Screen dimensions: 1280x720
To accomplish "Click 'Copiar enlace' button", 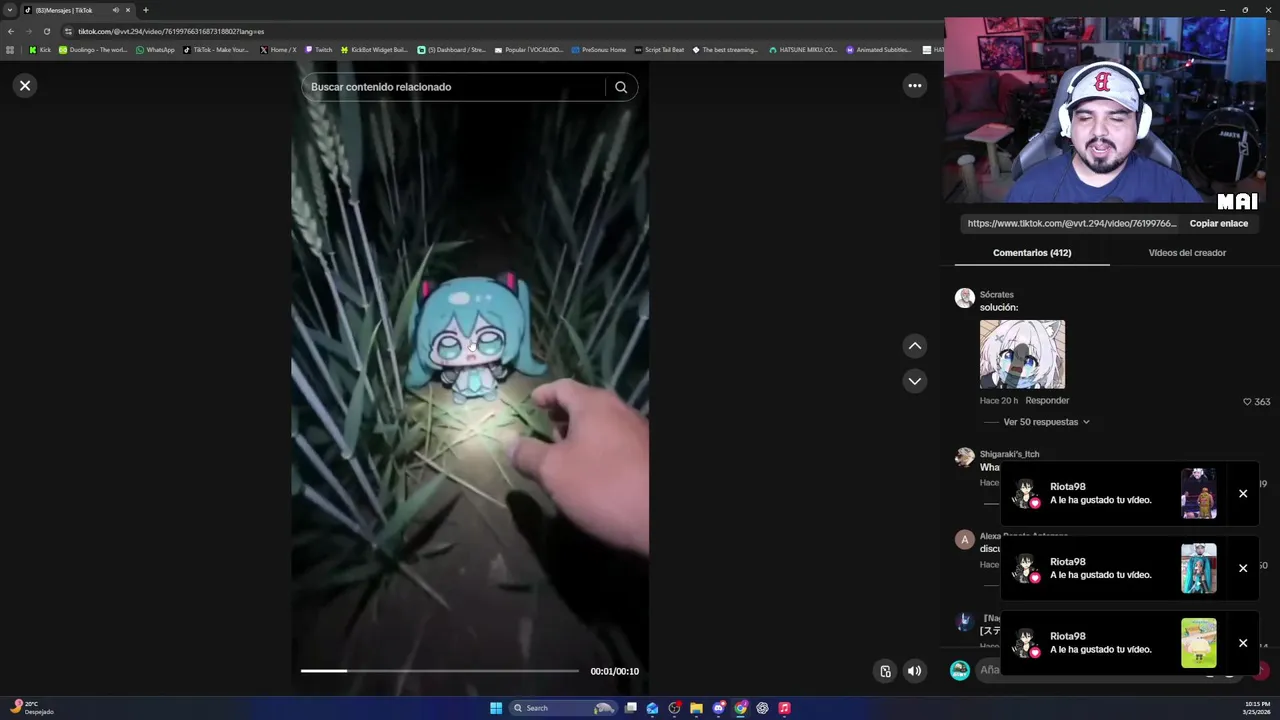I will coord(1219,224).
